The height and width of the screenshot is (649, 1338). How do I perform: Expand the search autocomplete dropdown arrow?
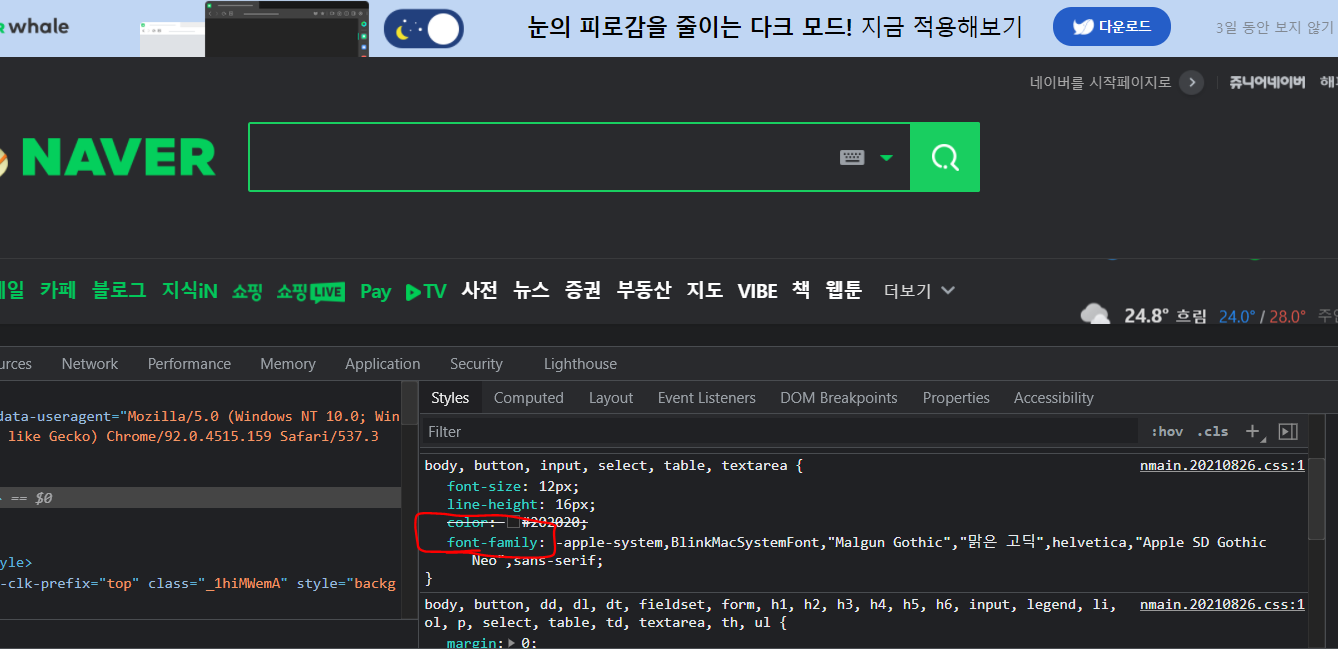tap(886, 158)
